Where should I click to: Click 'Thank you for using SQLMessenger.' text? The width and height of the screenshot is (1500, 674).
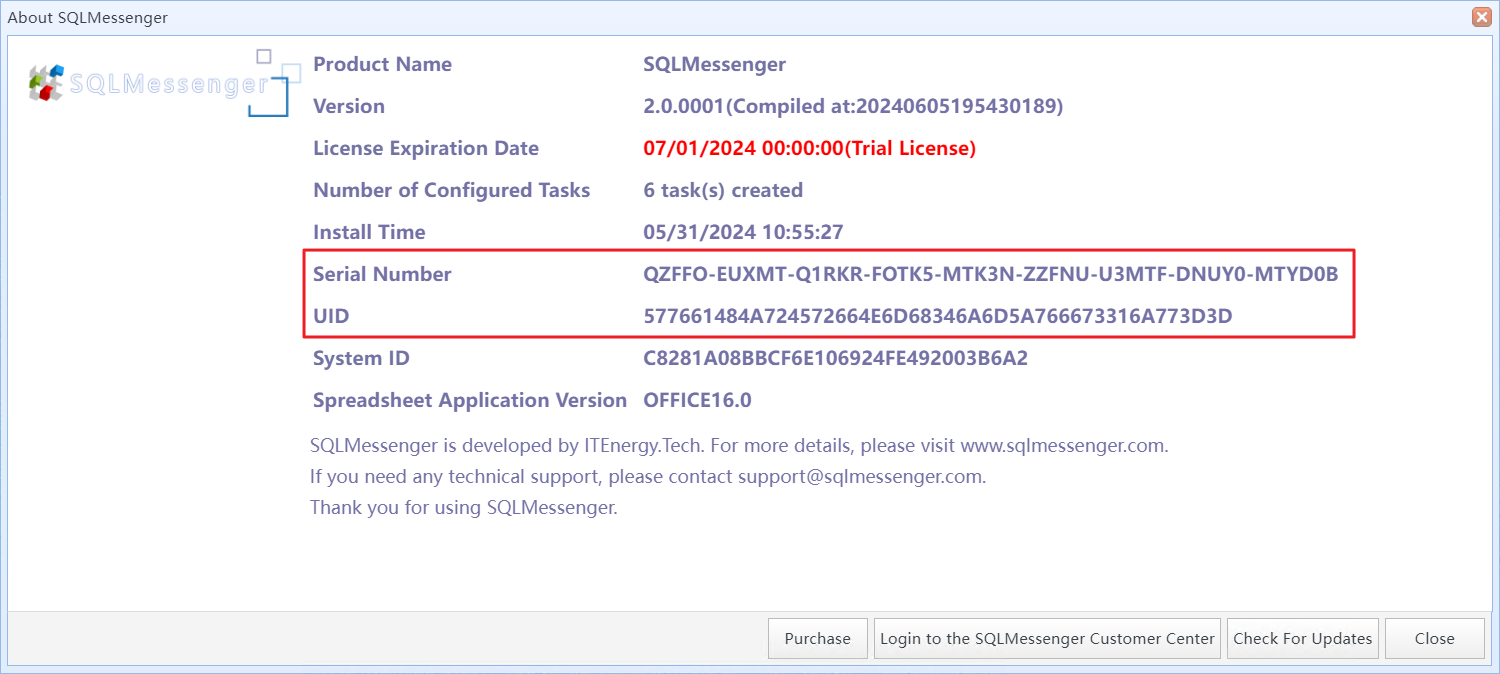464,507
